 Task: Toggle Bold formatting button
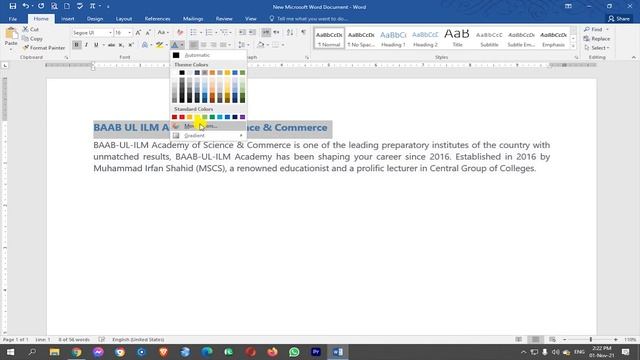(76, 45)
